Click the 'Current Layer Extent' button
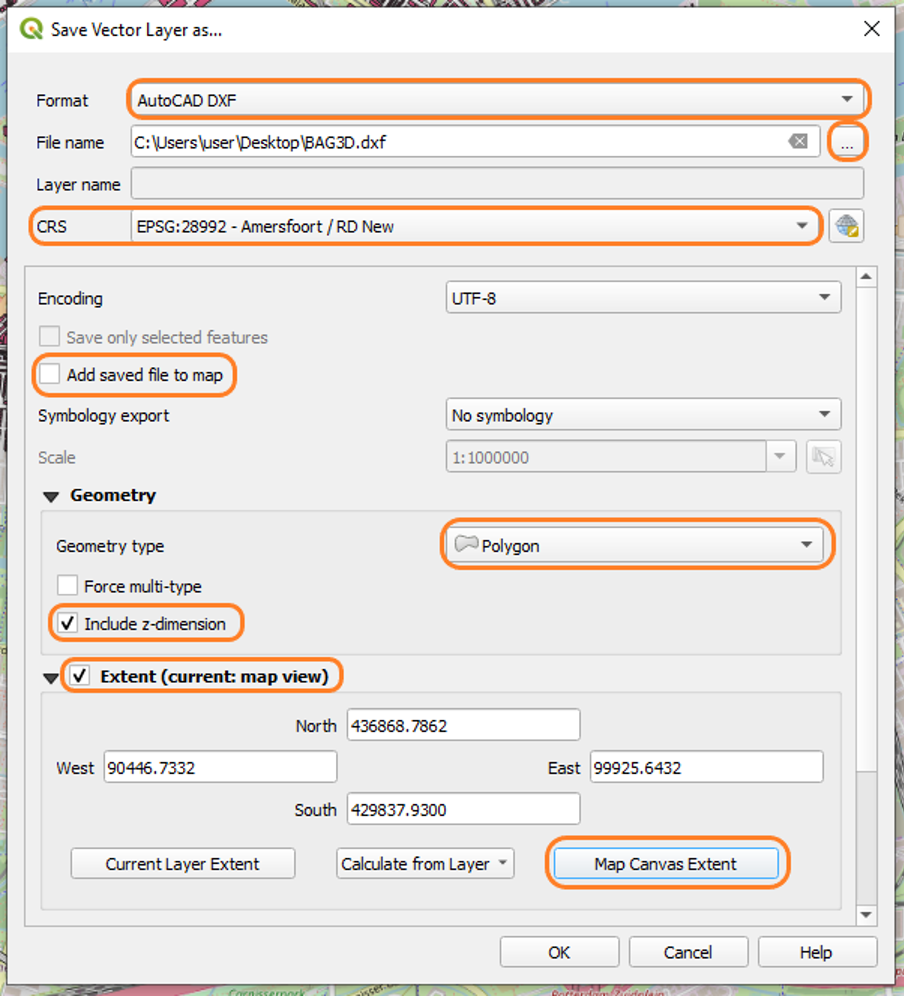Viewport: 904px width, 996px height. tap(182, 863)
